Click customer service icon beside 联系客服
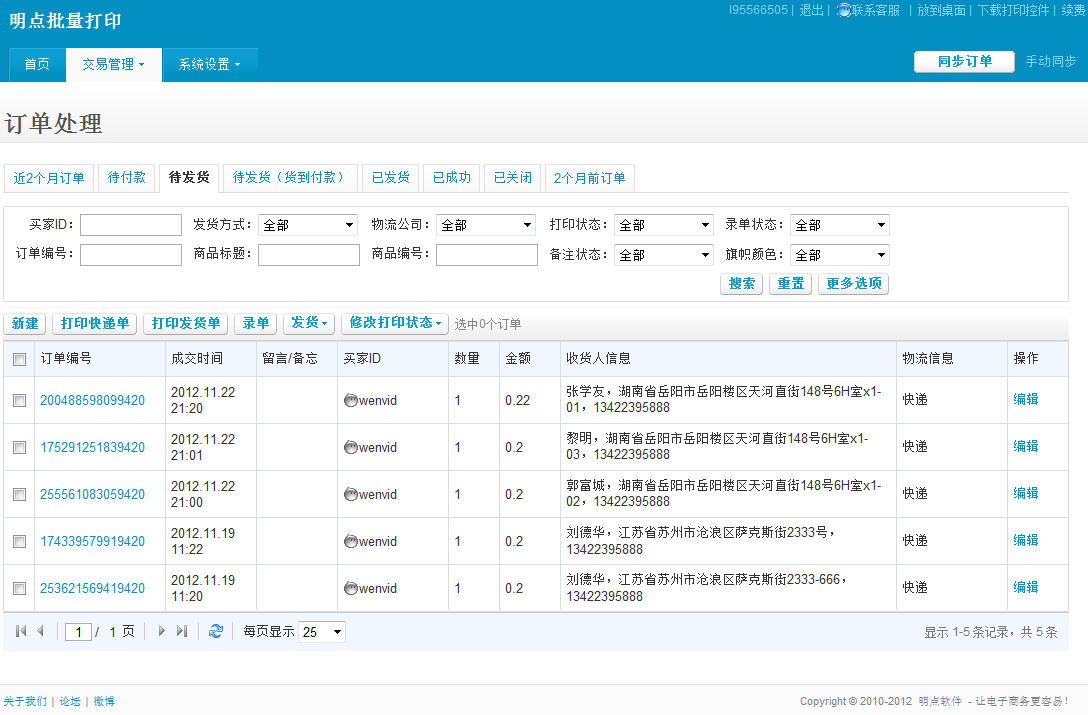This screenshot has height=715, width=1088. click(x=844, y=10)
